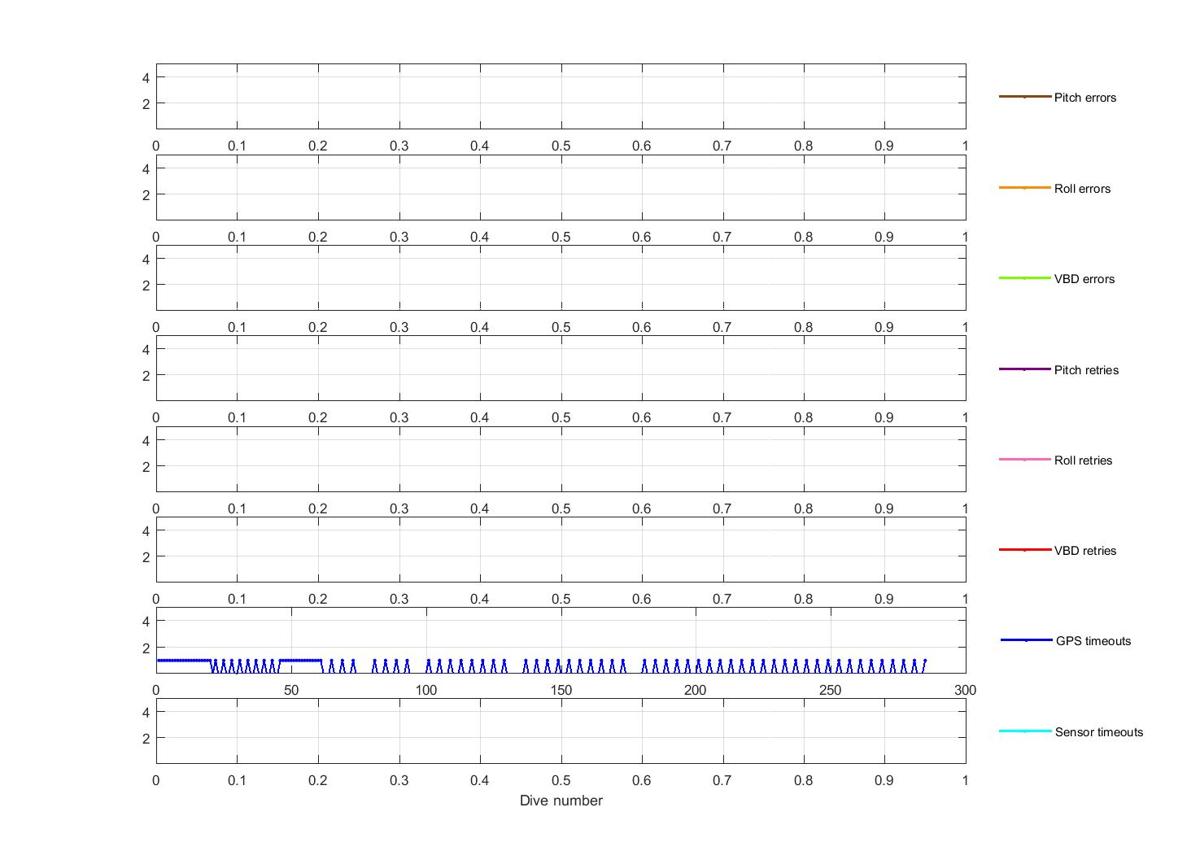Select the orange Roll errors legend line
The height and width of the screenshot is (859, 1200).
click(1025, 188)
